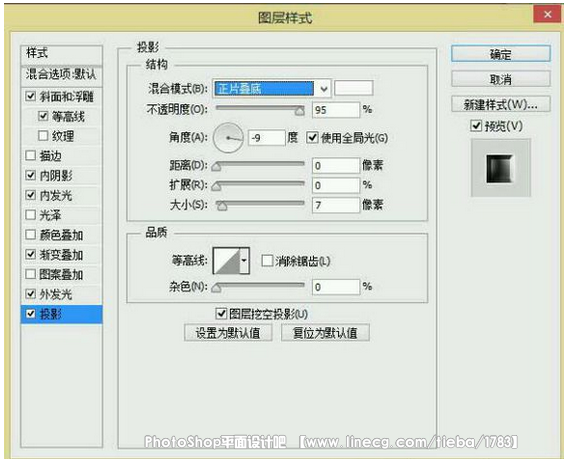Click the 不透明度 opacity slider

coord(260,109)
